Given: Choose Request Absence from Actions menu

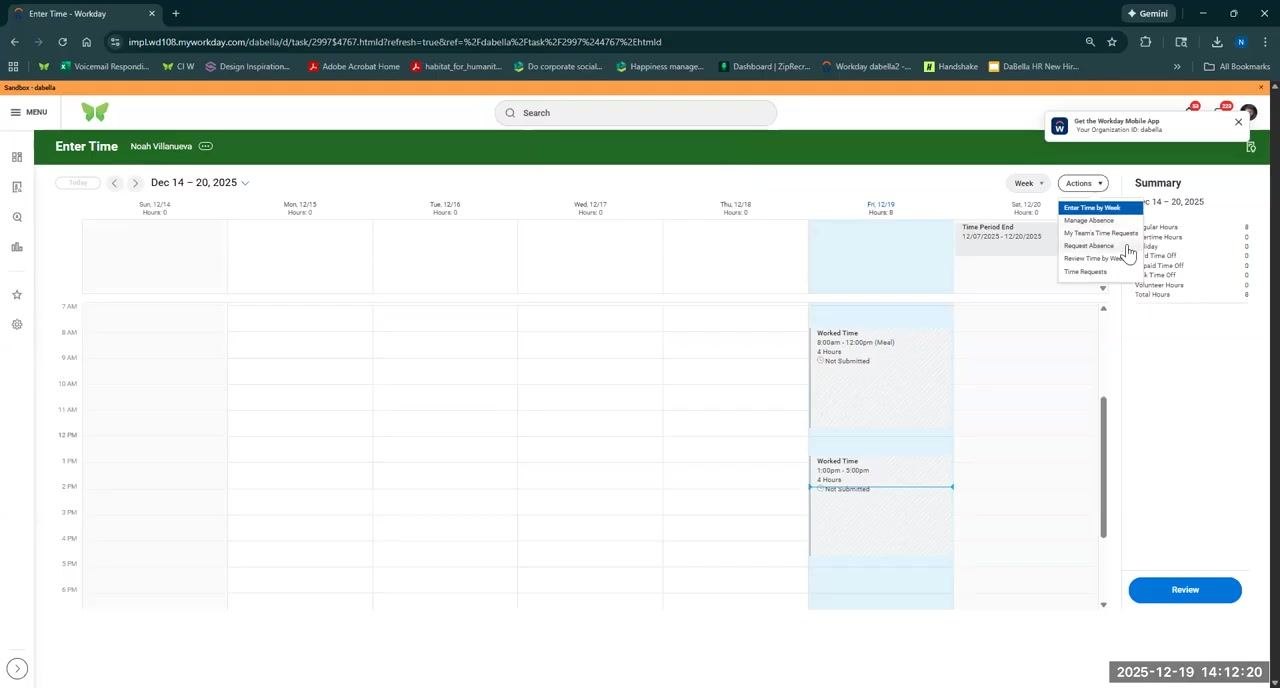Looking at the screenshot, I should click(x=1100, y=246).
